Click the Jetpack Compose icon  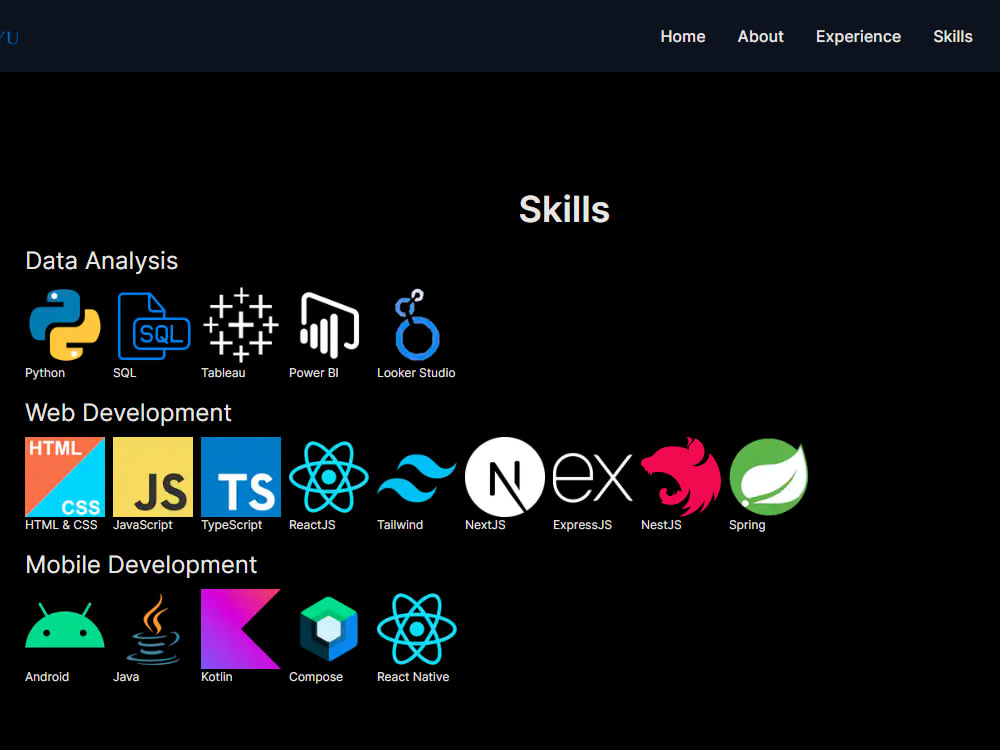tap(329, 629)
